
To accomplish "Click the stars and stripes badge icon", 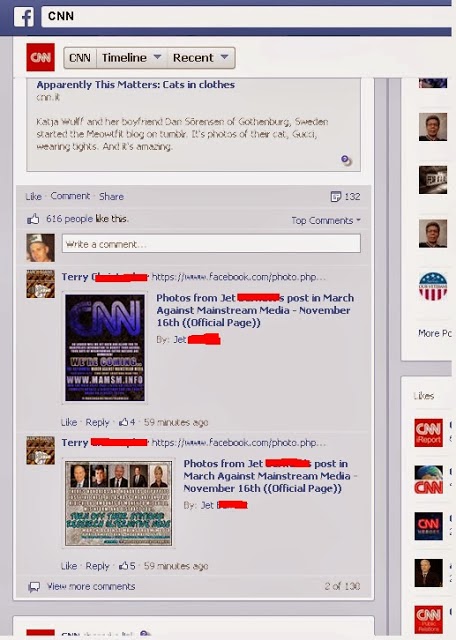I will [x=433, y=287].
